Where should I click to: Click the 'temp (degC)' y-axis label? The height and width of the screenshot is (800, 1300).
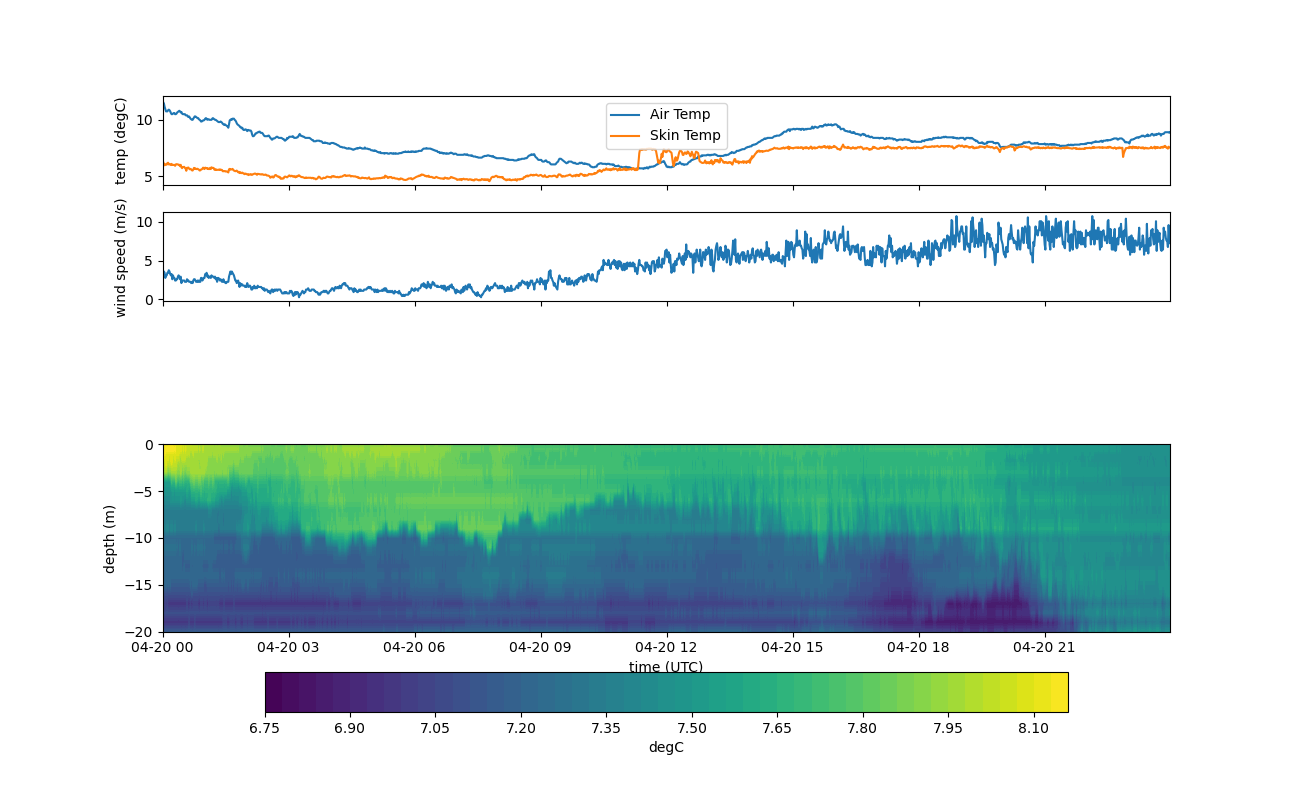[x=121, y=141]
